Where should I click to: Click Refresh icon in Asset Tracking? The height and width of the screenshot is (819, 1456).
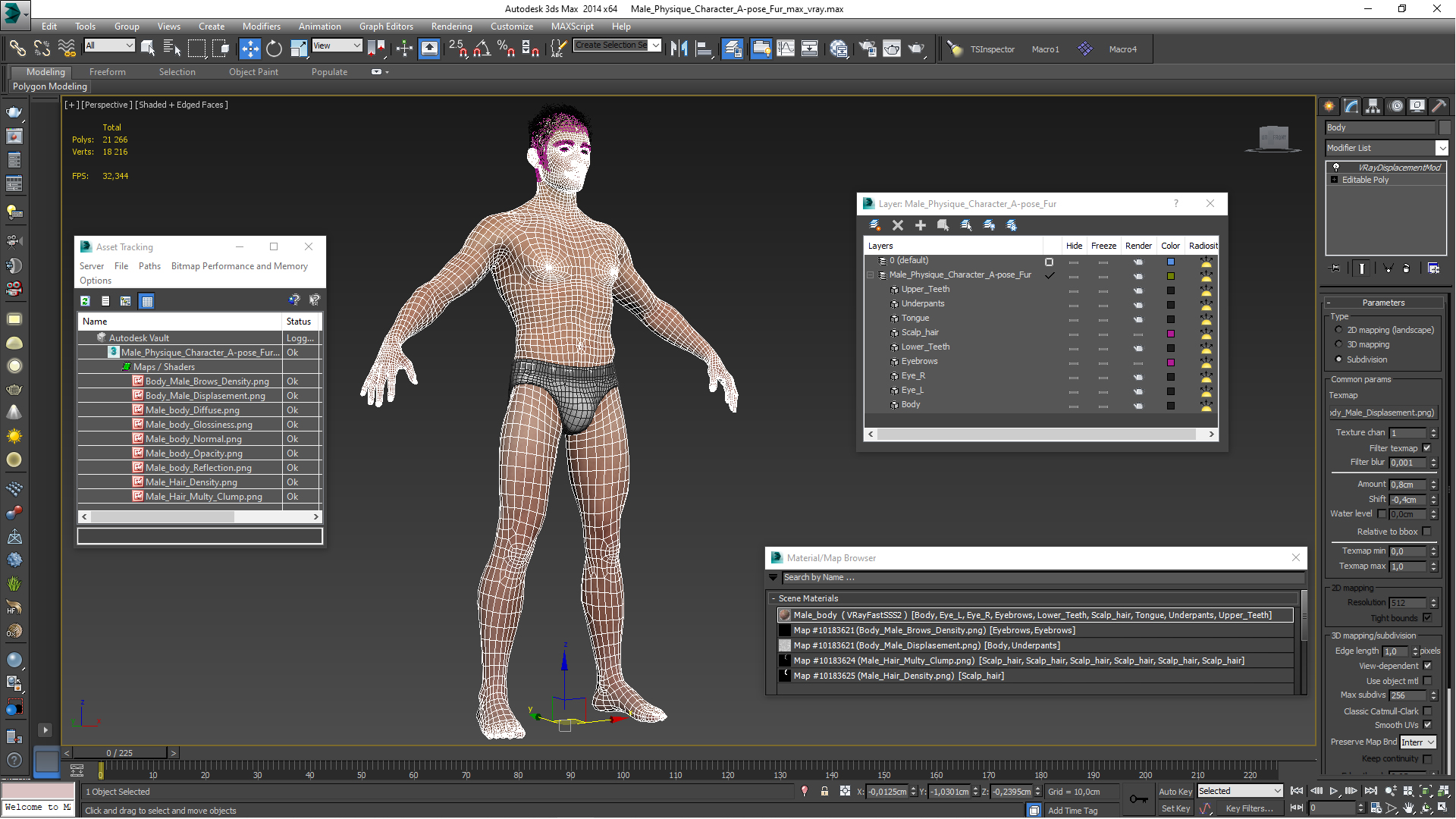(x=85, y=301)
